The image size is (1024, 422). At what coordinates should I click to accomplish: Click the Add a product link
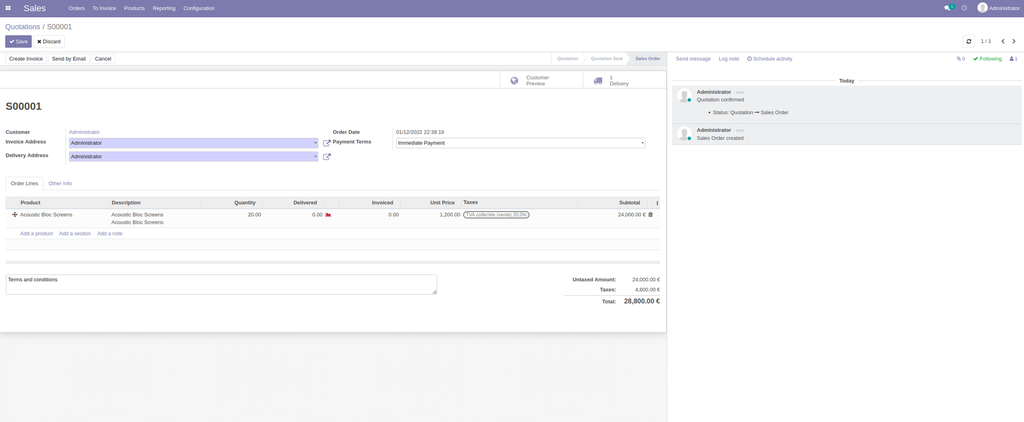pos(36,233)
